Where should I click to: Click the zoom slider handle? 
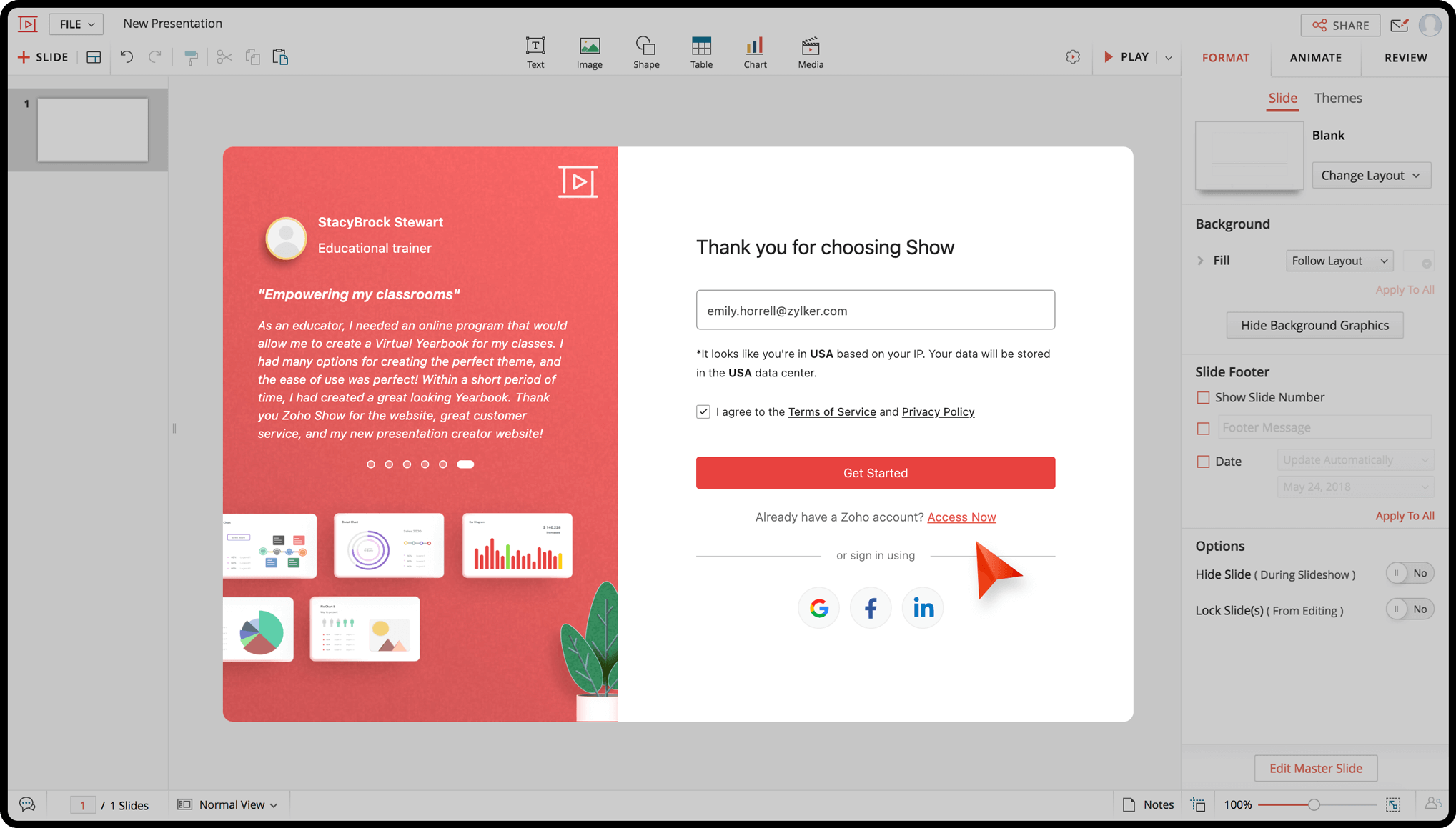(x=1314, y=804)
